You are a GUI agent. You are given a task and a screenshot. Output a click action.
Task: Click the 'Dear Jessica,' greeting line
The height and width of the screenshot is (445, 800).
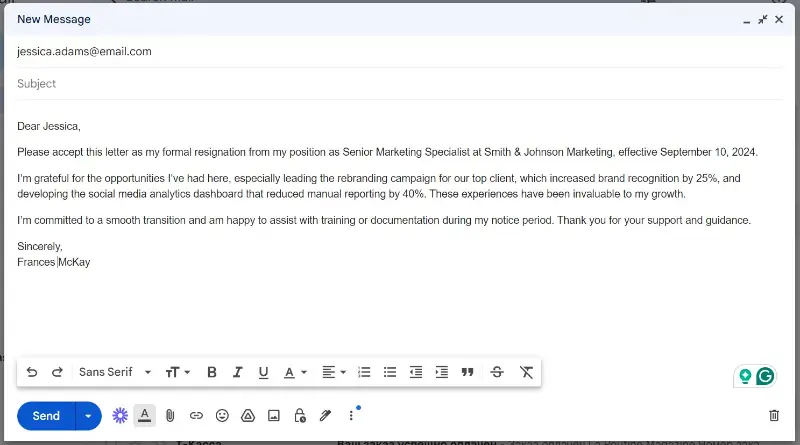tap(49, 126)
